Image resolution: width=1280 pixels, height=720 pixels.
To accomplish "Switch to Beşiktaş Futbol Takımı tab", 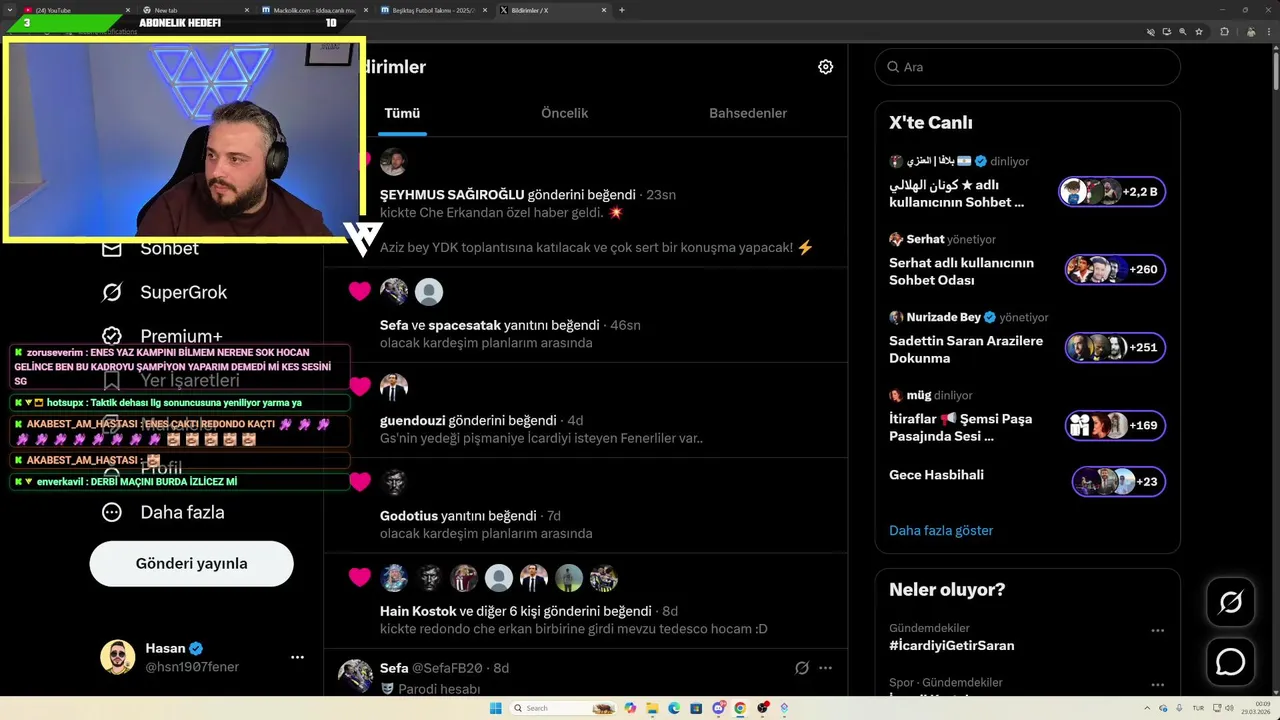I will click(435, 10).
